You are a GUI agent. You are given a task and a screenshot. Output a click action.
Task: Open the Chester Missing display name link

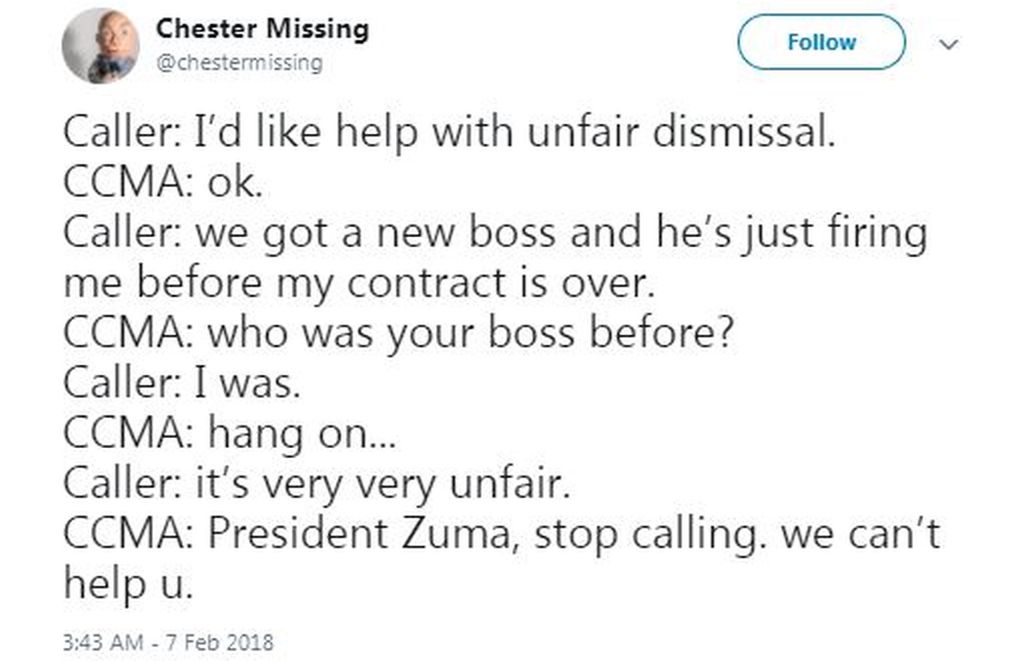tap(262, 29)
